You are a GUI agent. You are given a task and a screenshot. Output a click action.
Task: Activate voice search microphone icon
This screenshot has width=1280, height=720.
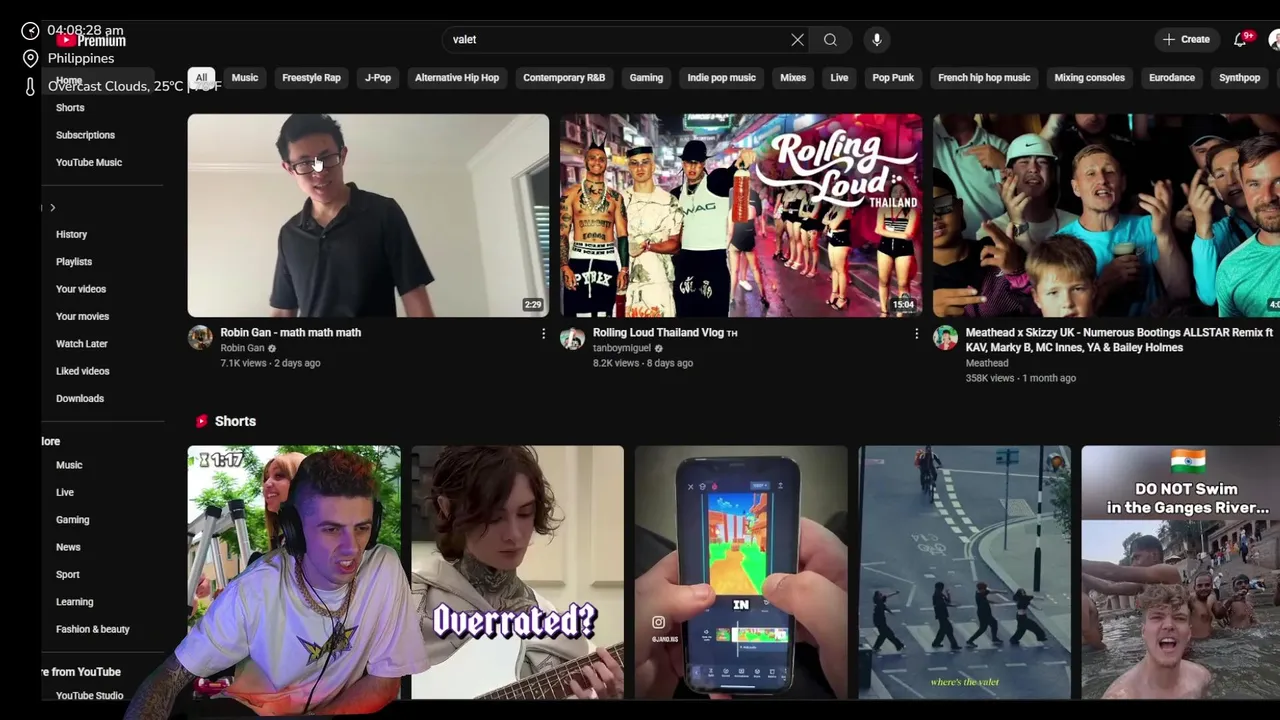tap(877, 40)
